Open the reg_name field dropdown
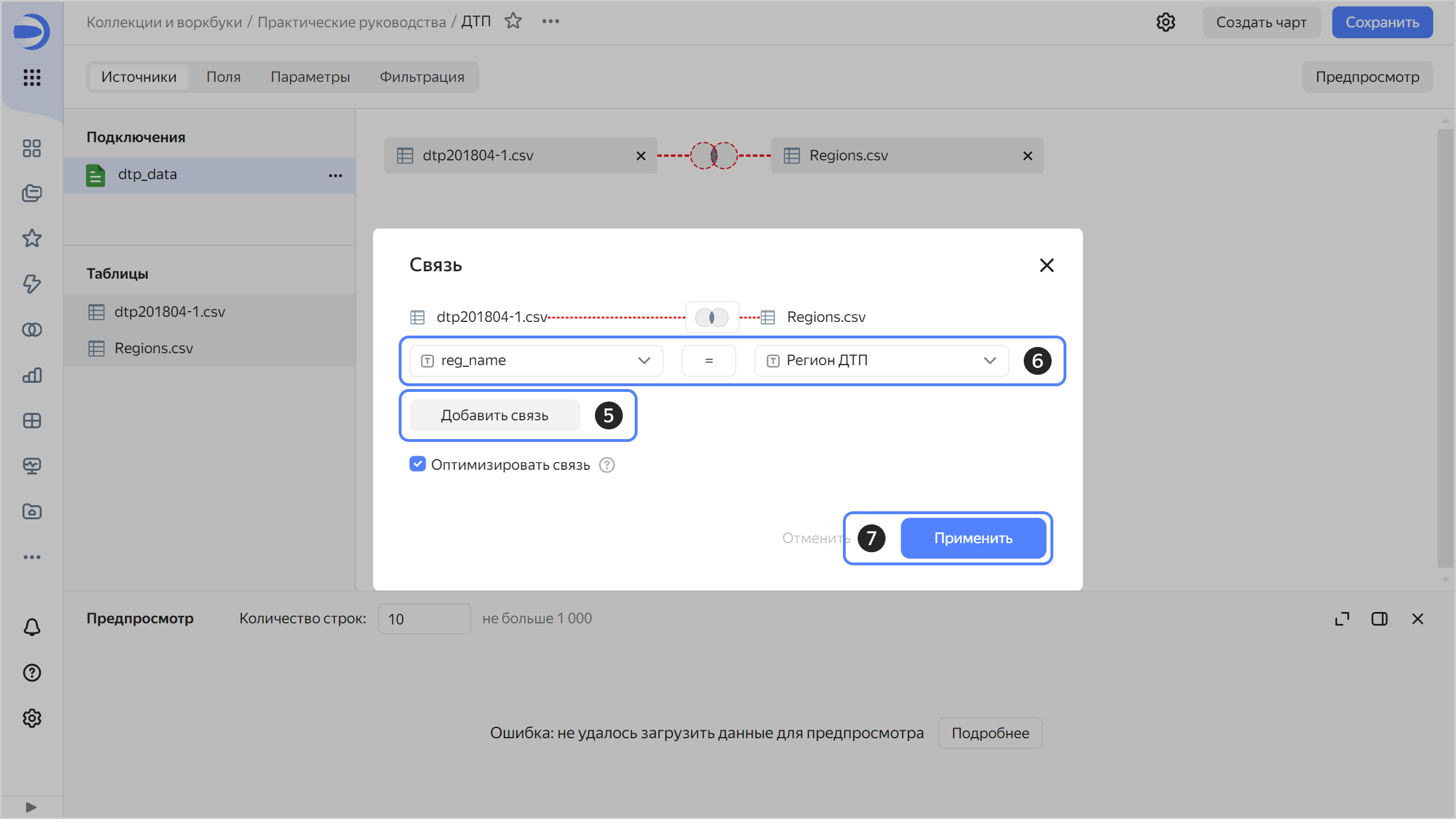 pos(536,361)
